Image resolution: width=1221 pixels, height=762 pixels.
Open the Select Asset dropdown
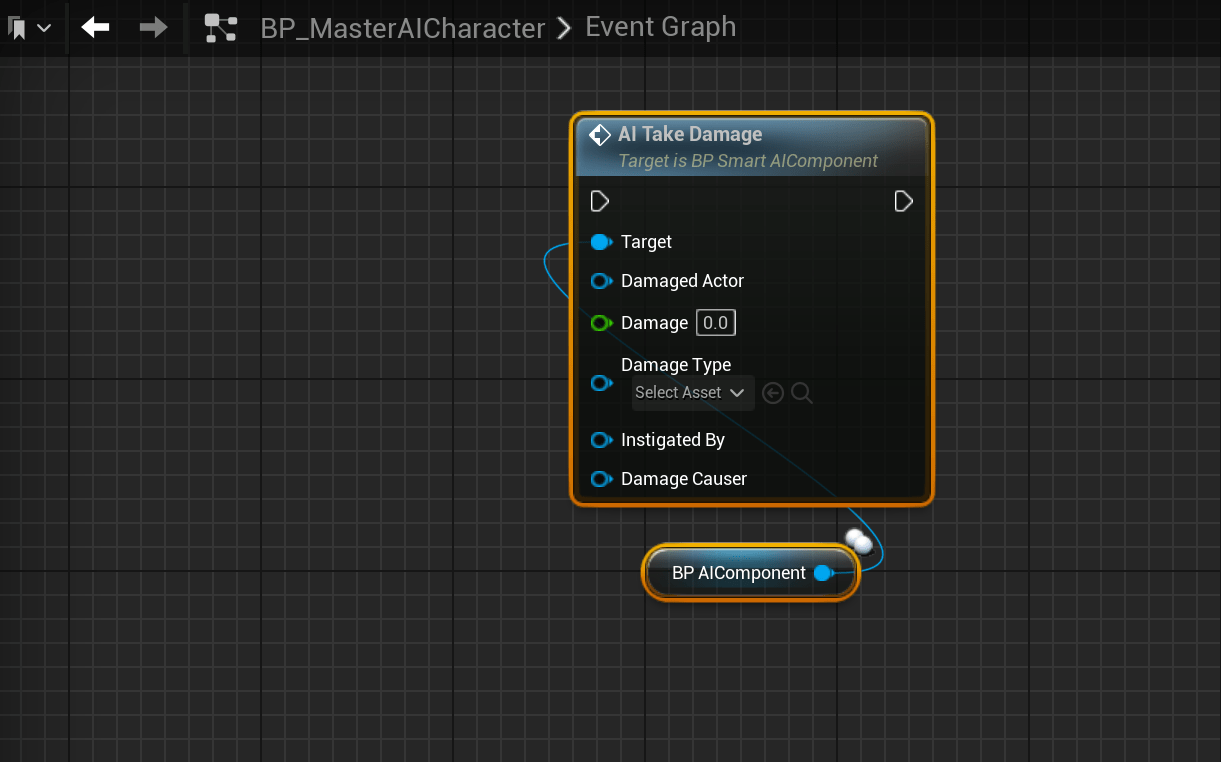(691, 393)
